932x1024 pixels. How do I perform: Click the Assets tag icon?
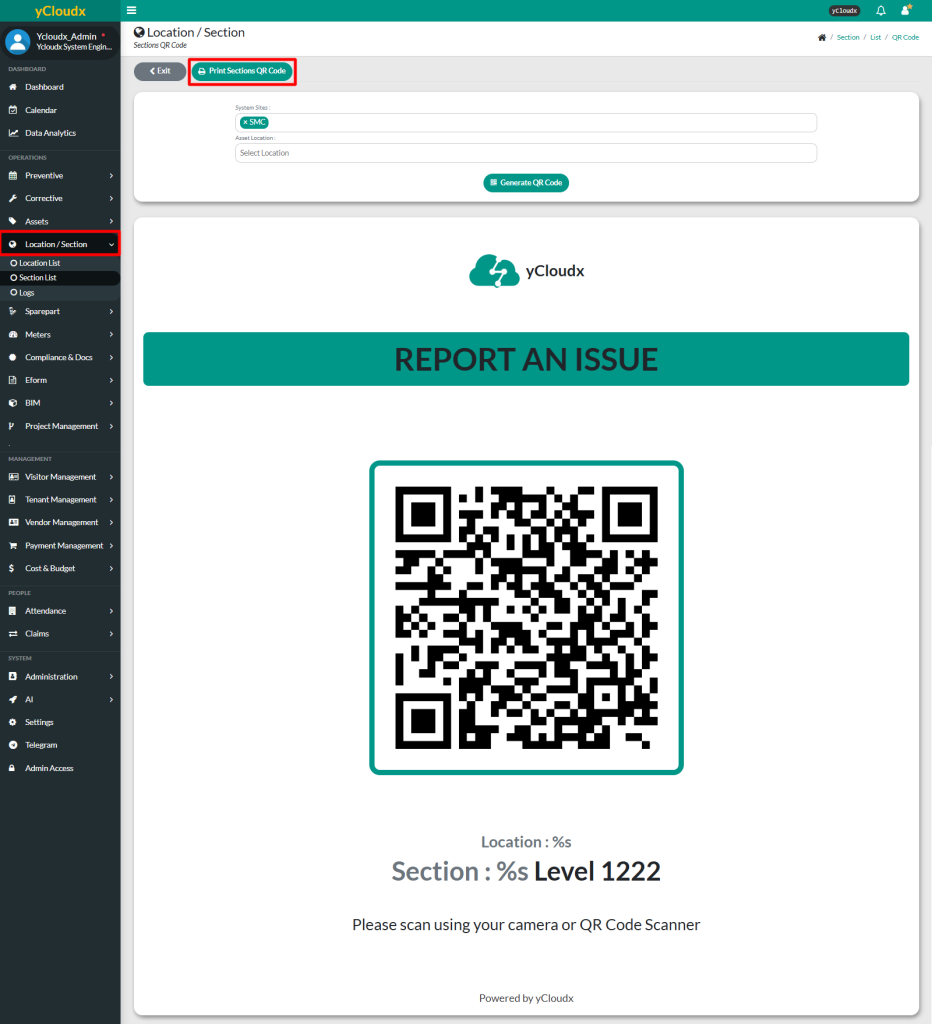tap(13, 221)
